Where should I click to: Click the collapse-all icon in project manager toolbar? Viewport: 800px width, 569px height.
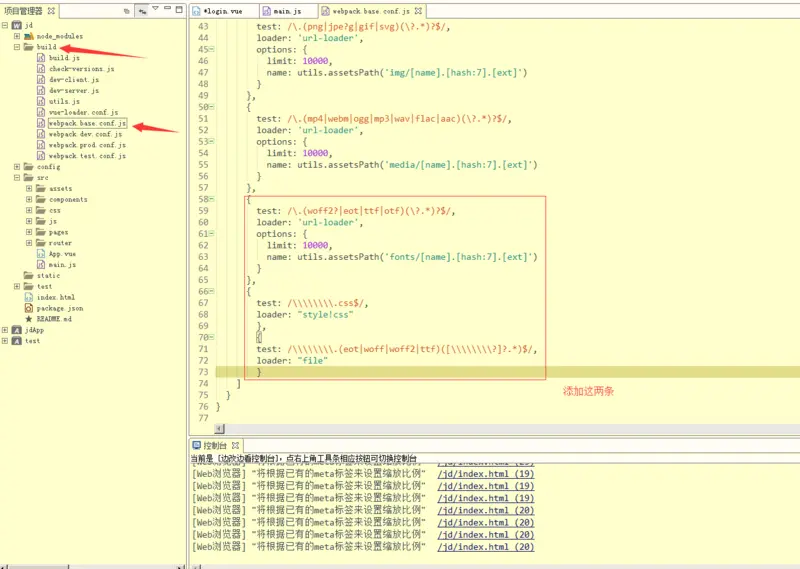127,11
